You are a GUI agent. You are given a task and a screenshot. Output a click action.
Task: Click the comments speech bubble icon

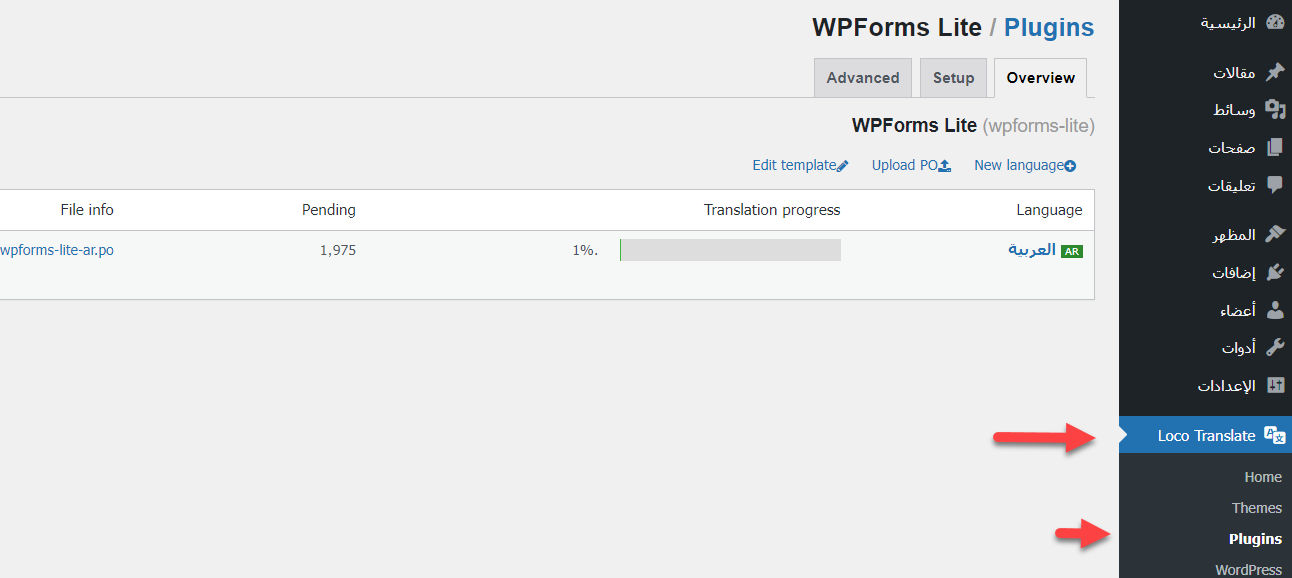coord(1274,185)
